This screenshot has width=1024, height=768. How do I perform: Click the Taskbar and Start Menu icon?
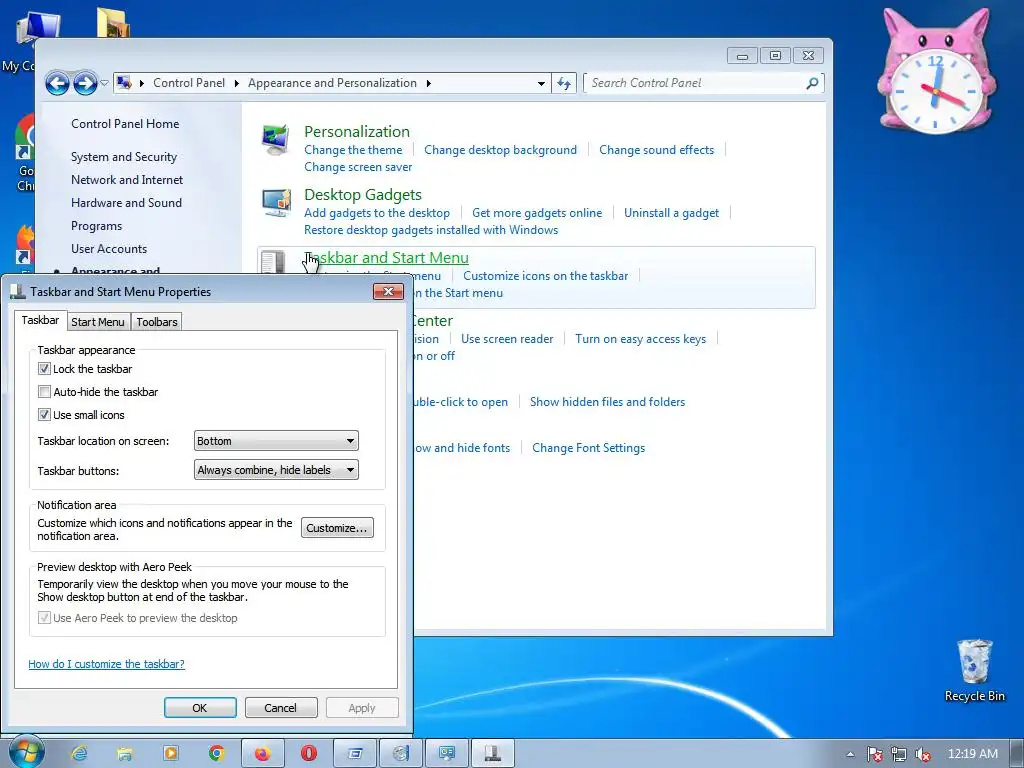pyautogui.click(x=272, y=263)
